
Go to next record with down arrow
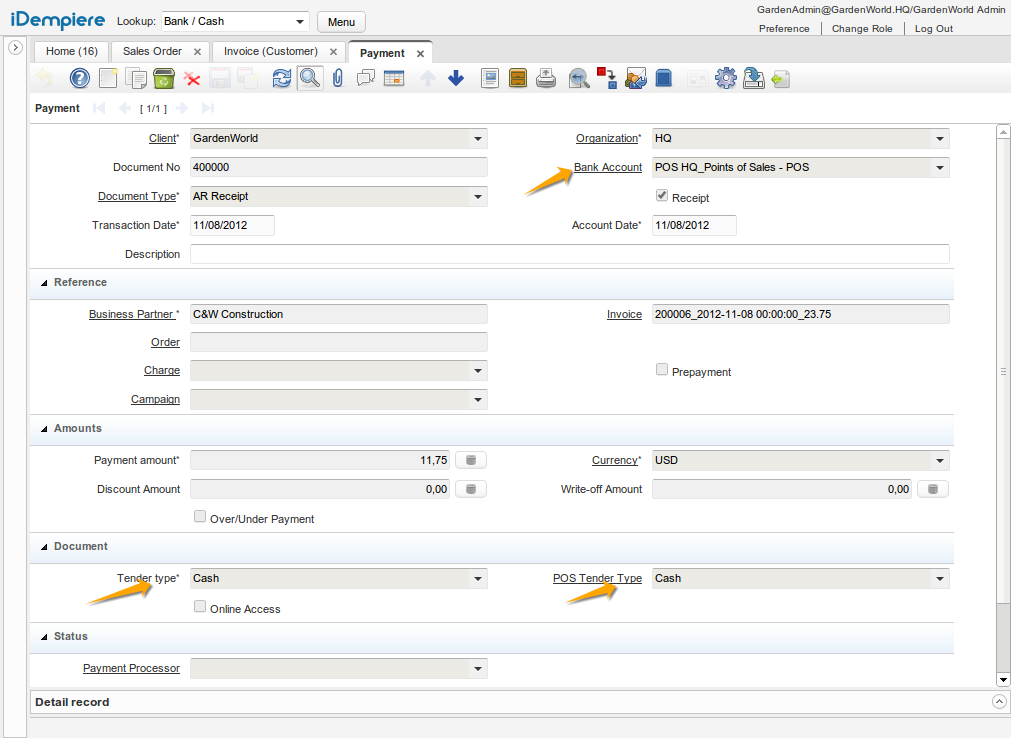click(x=456, y=78)
